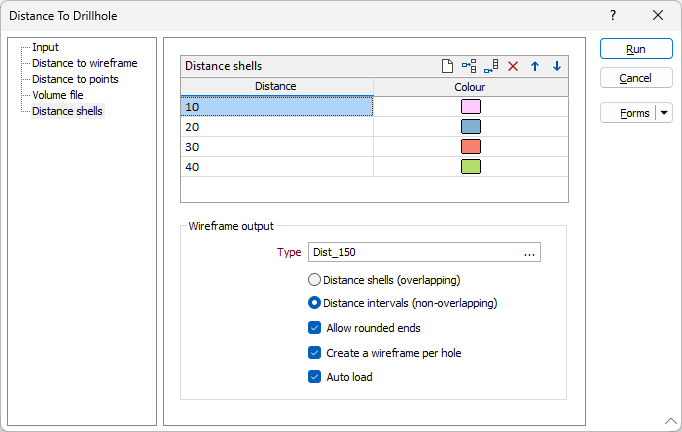Open the Input tab in the tree
The height and width of the screenshot is (432, 682).
[x=45, y=47]
